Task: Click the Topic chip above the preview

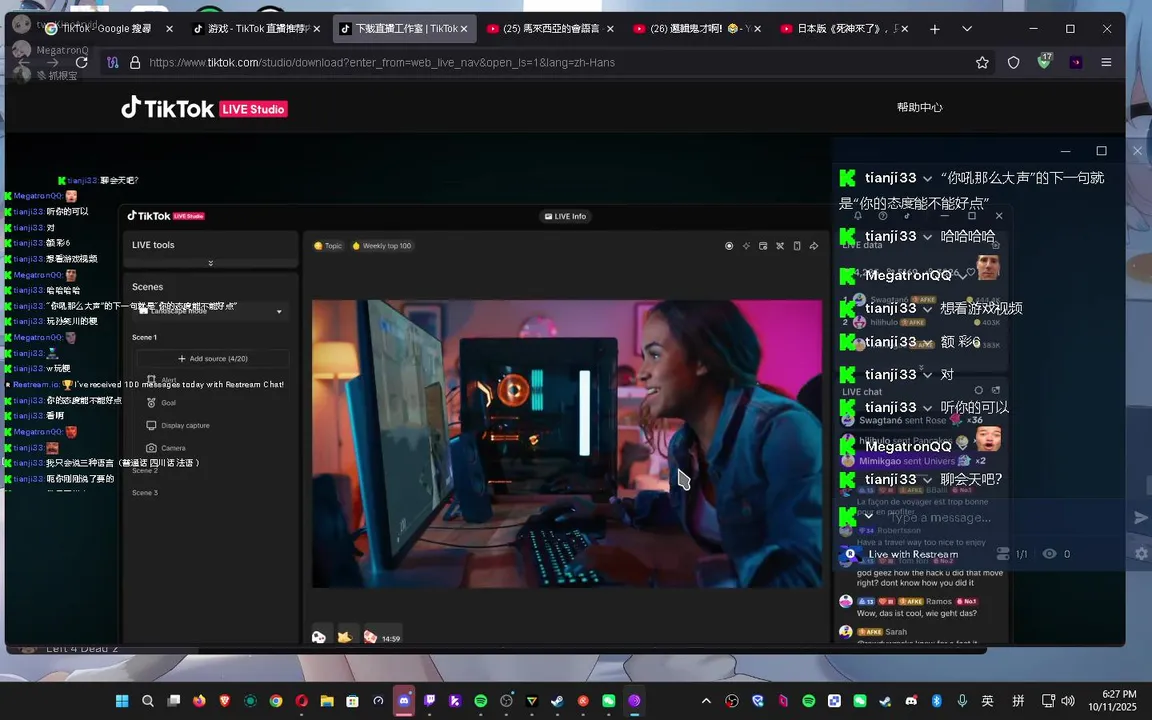Action: (x=328, y=246)
